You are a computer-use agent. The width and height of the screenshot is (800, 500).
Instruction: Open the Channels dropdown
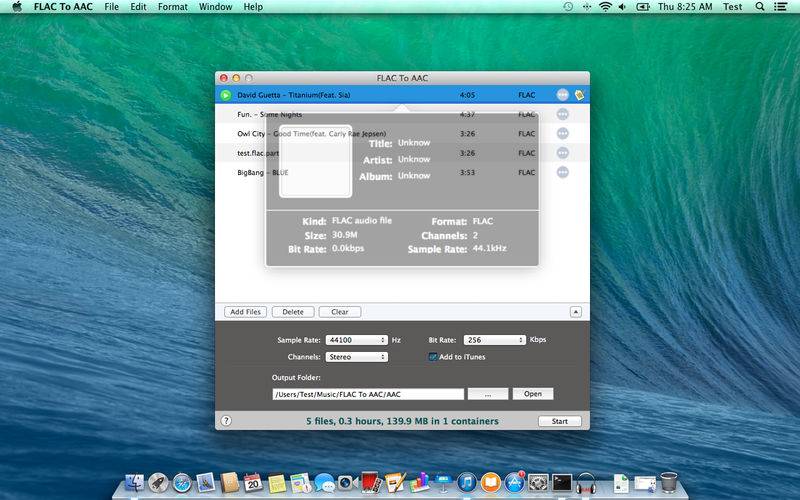(x=357, y=357)
